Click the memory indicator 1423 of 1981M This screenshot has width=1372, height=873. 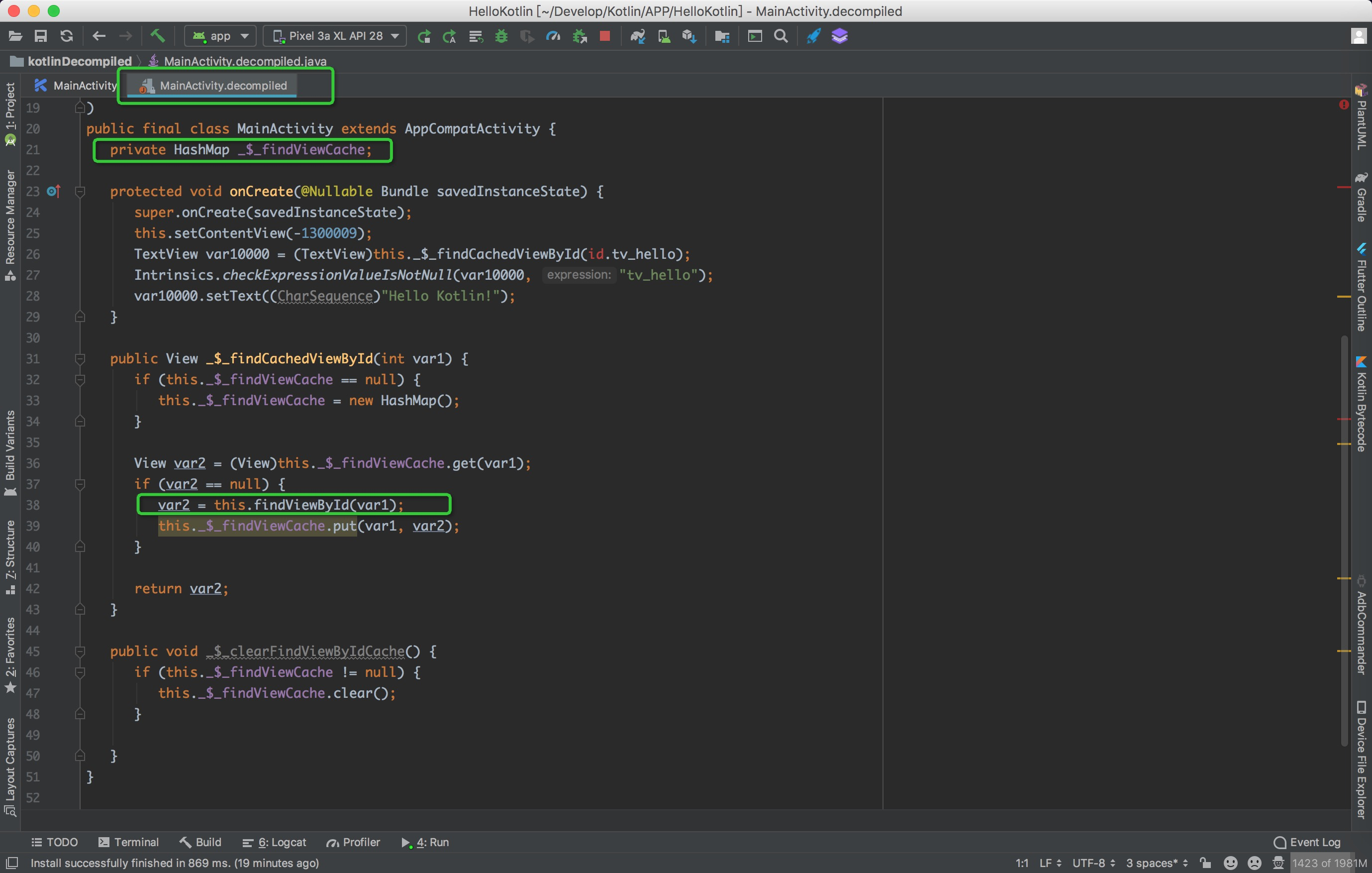click(1329, 864)
